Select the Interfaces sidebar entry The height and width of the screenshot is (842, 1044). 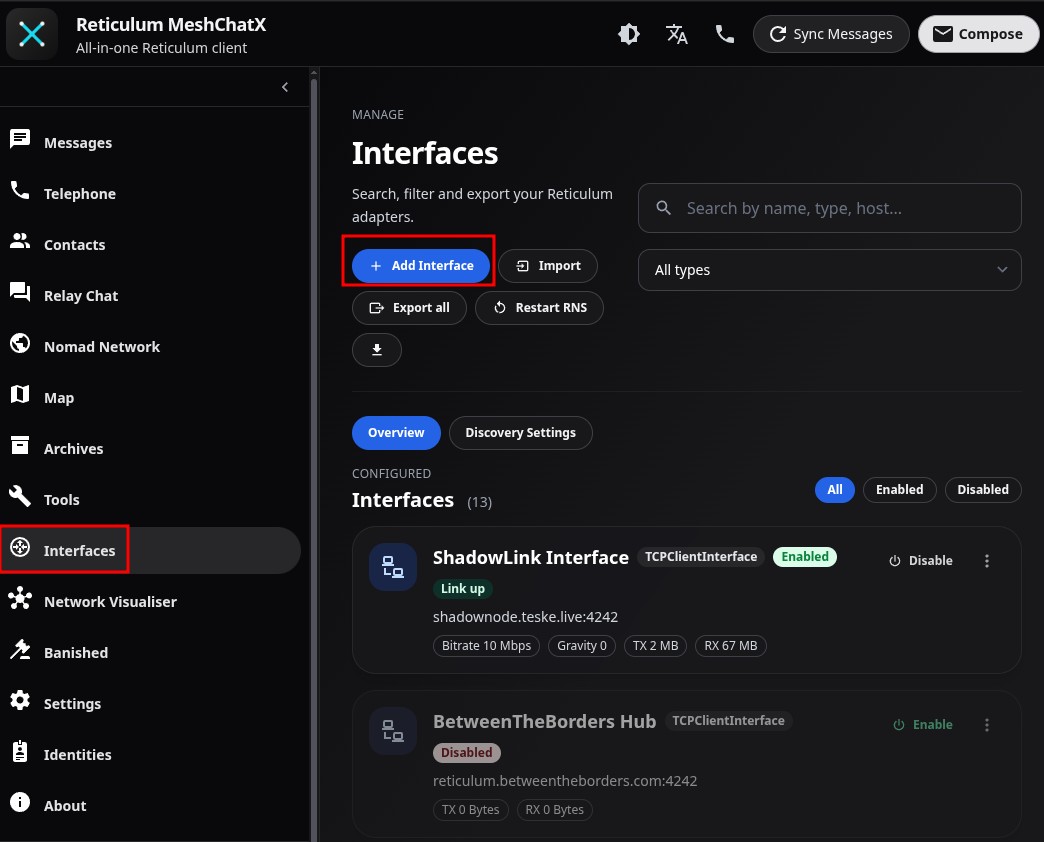[150, 550]
